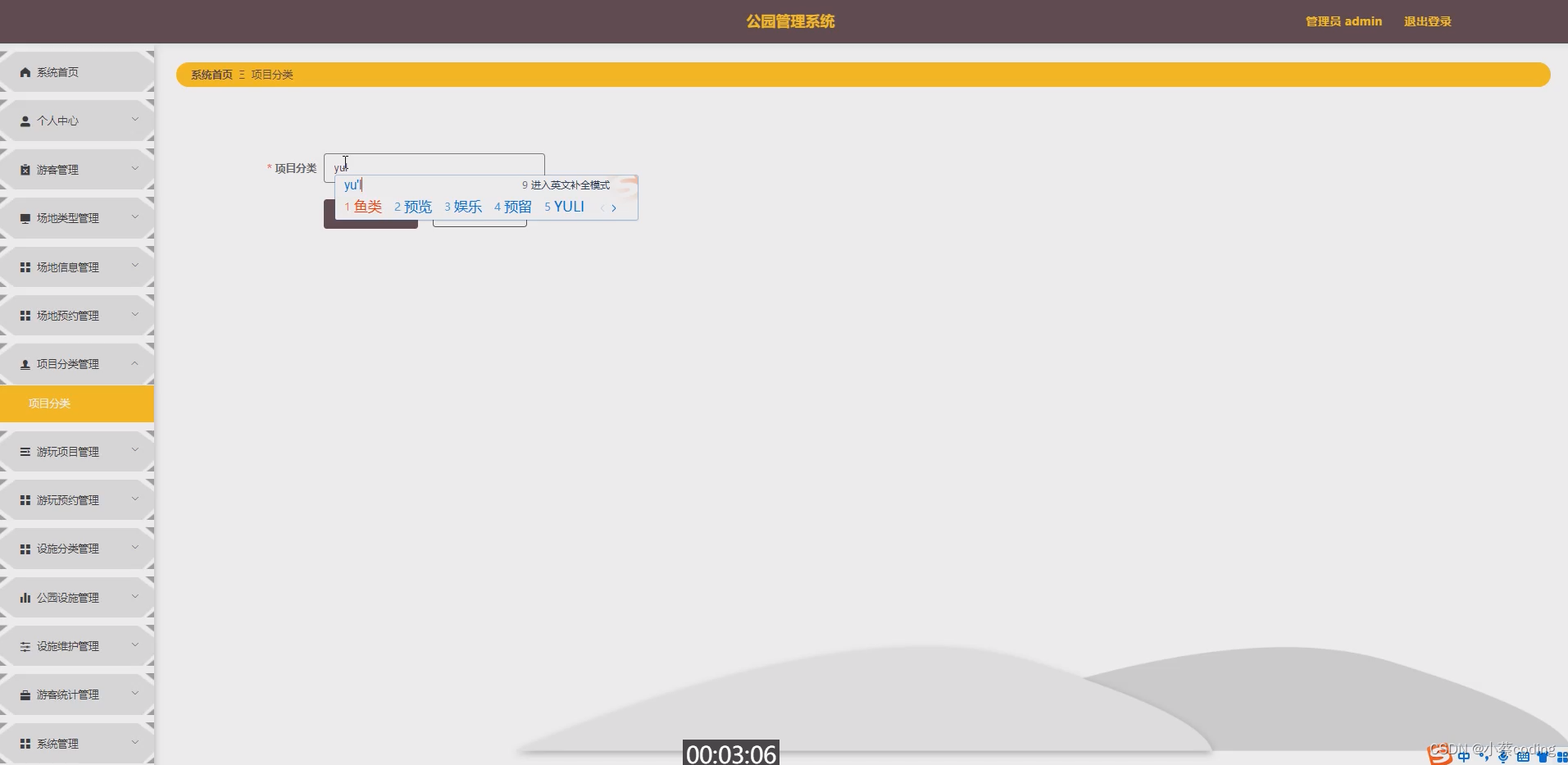Screen dimensions: 1568x765
Task: Choose IME candidate 4 预留
Action: [x=513, y=207]
